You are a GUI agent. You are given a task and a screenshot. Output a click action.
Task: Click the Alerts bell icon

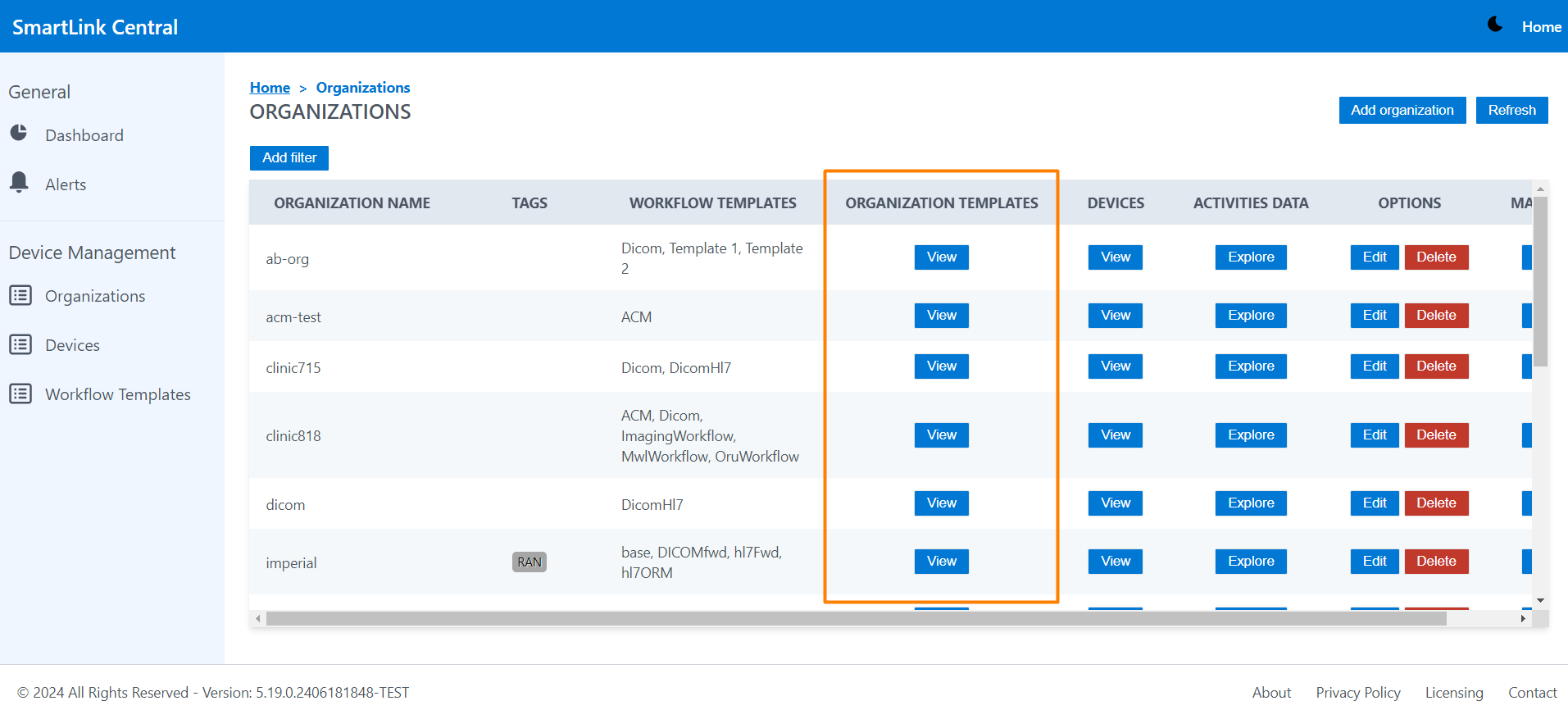tap(19, 181)
